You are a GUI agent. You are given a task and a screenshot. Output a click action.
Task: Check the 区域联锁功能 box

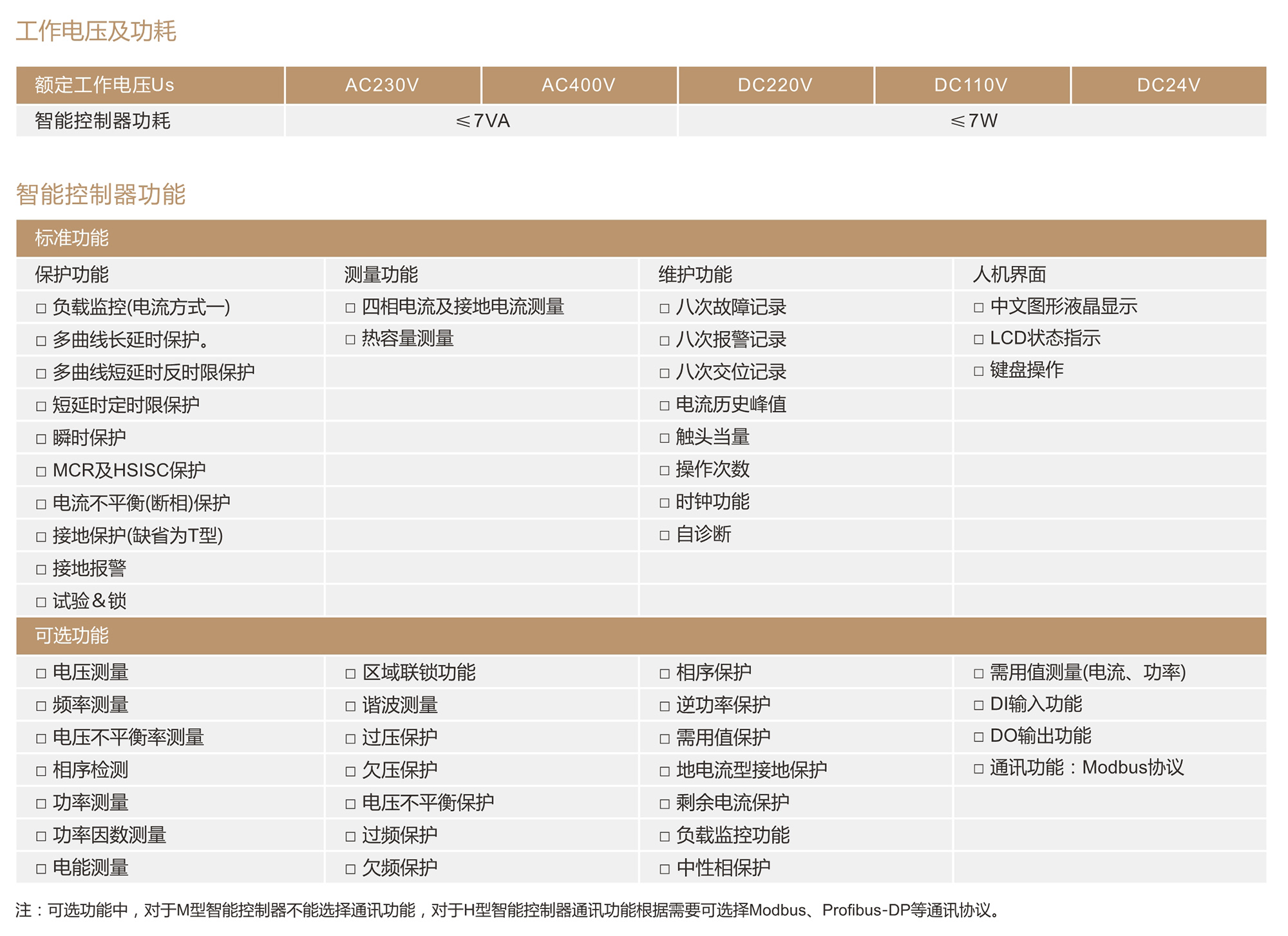(x=350, y=673)
